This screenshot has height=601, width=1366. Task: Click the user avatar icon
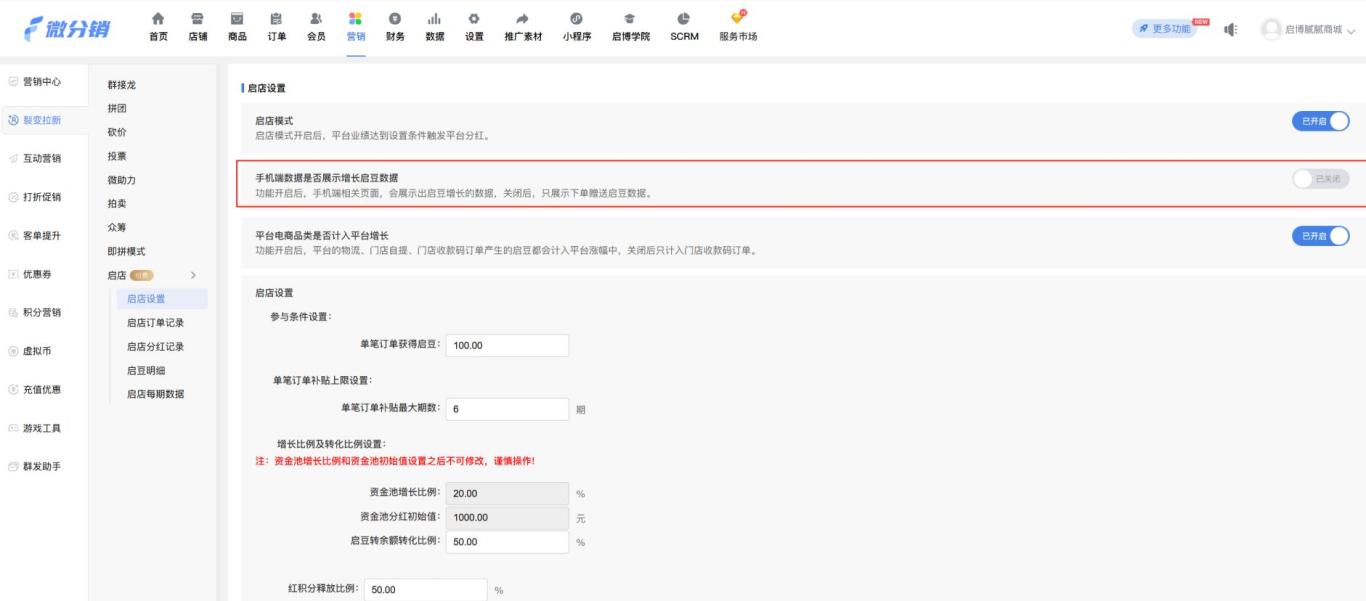coord(1271,29)
